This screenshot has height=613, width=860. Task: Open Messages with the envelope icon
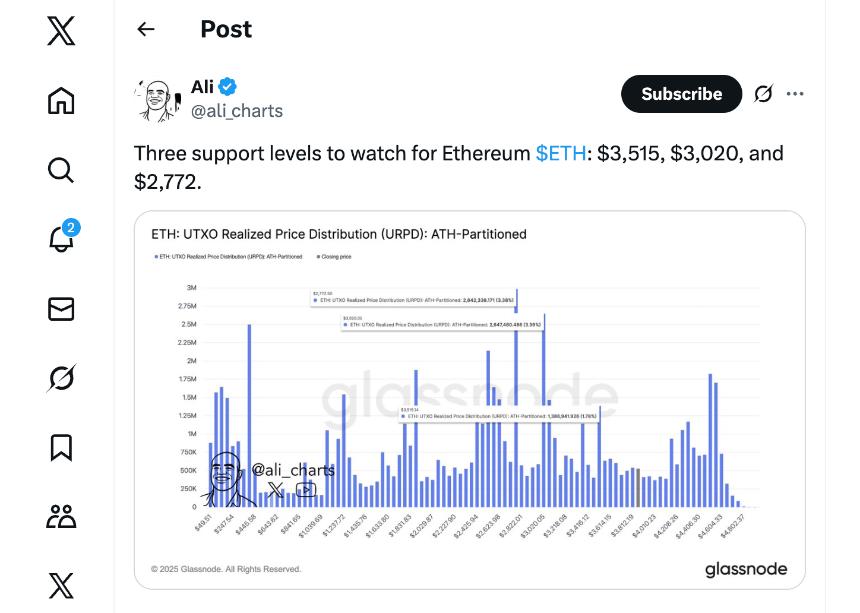(x=61, y=309)
